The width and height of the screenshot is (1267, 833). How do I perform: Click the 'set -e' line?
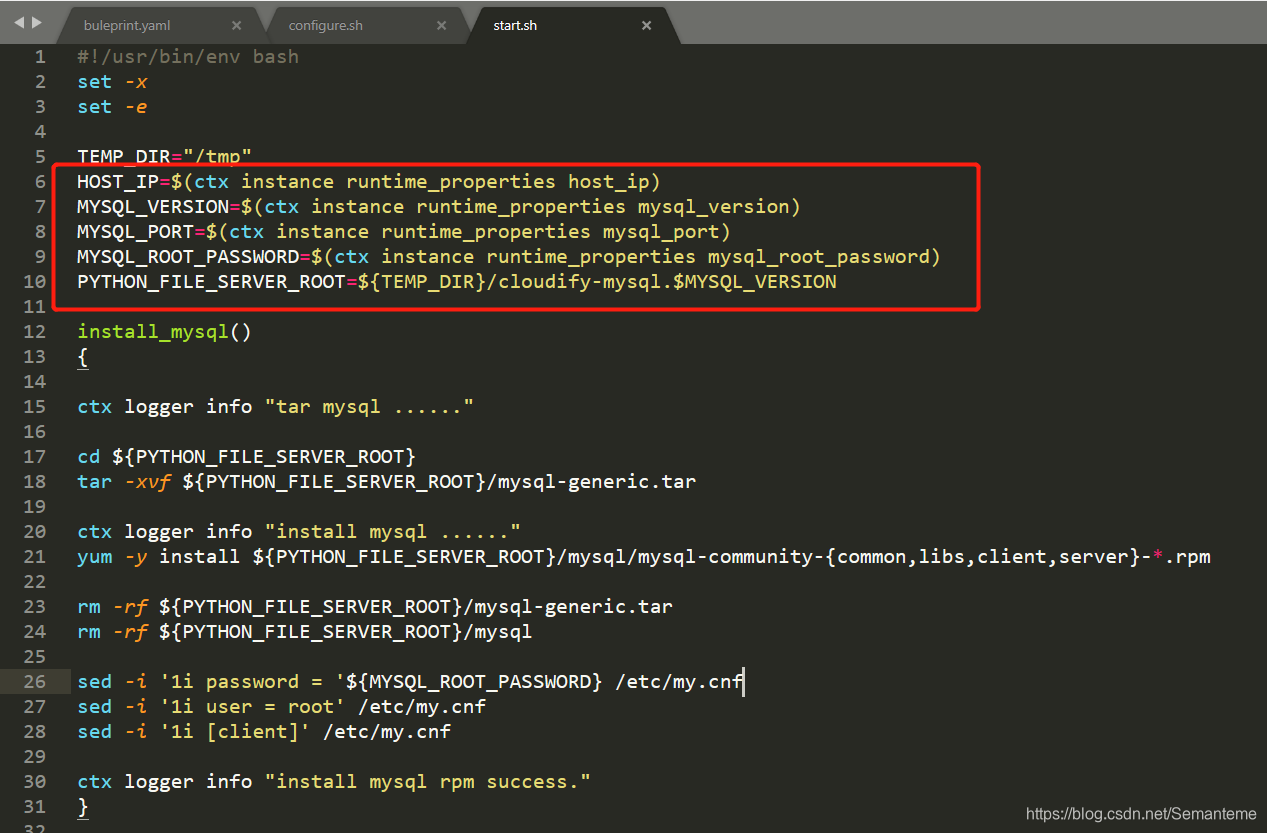pyautogui.click(x=112, y=107)
